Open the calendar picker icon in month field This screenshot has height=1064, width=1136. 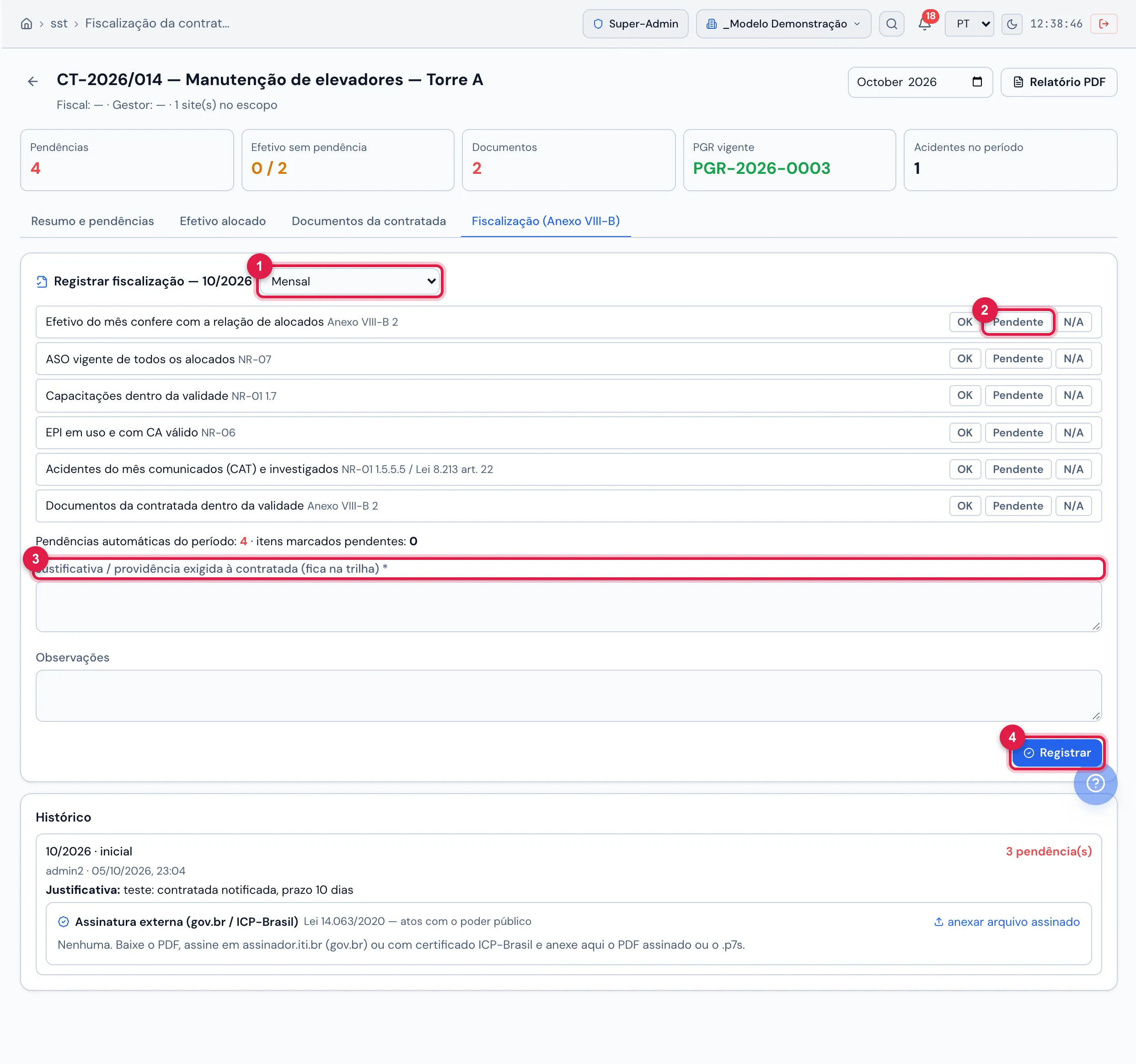(977, 82)
